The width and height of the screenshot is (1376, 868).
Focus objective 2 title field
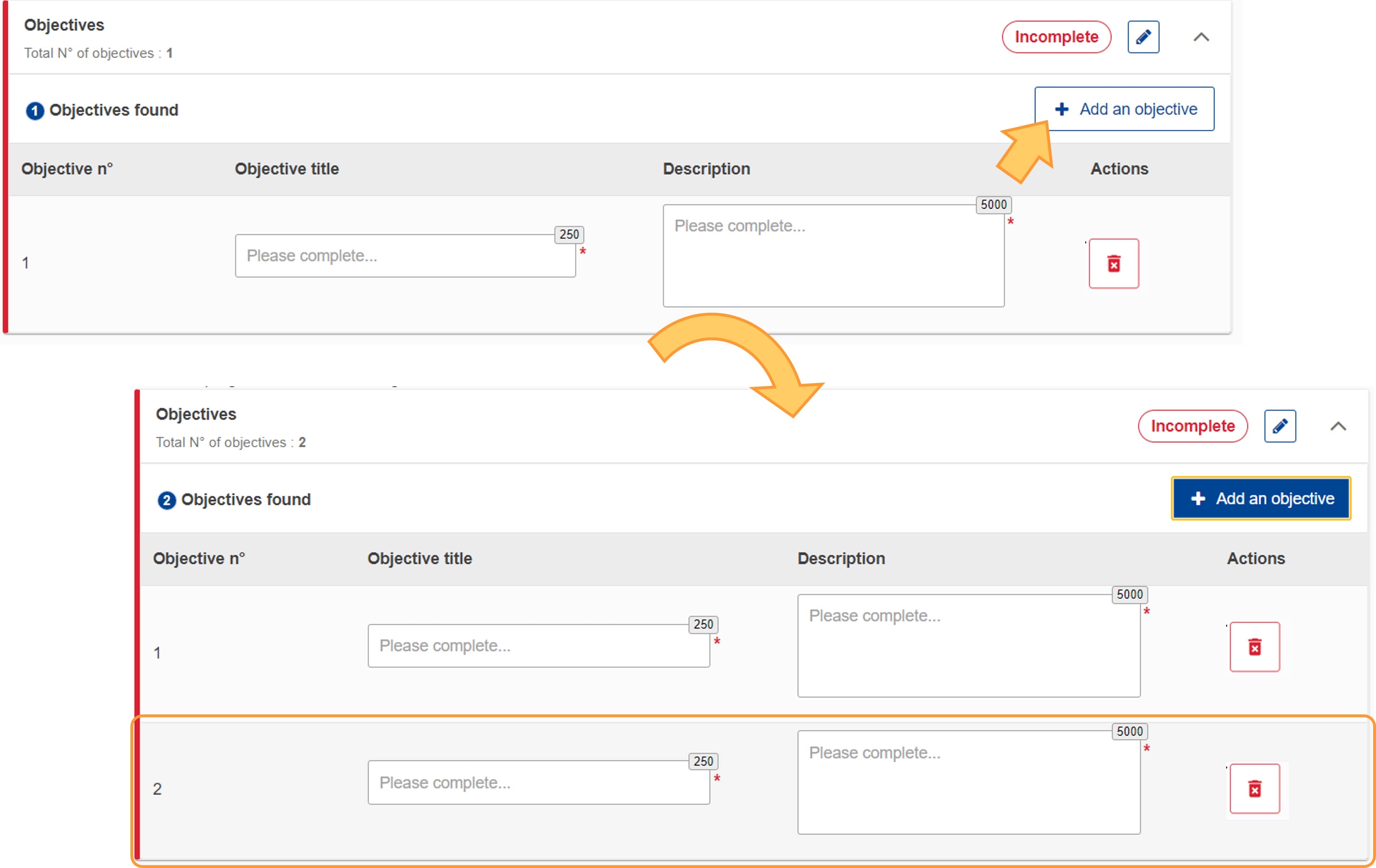[539, 782]
